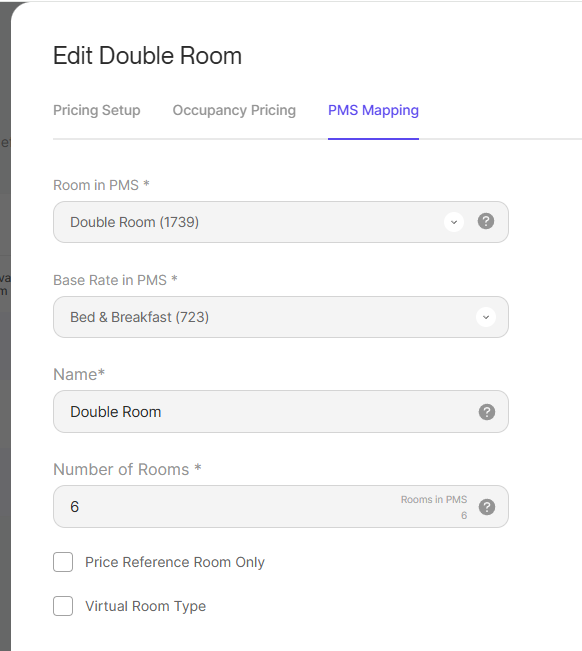Open the Double Room (1739) dropdown
The width and height of the screenshot is (582, 651).
[281, 222]
